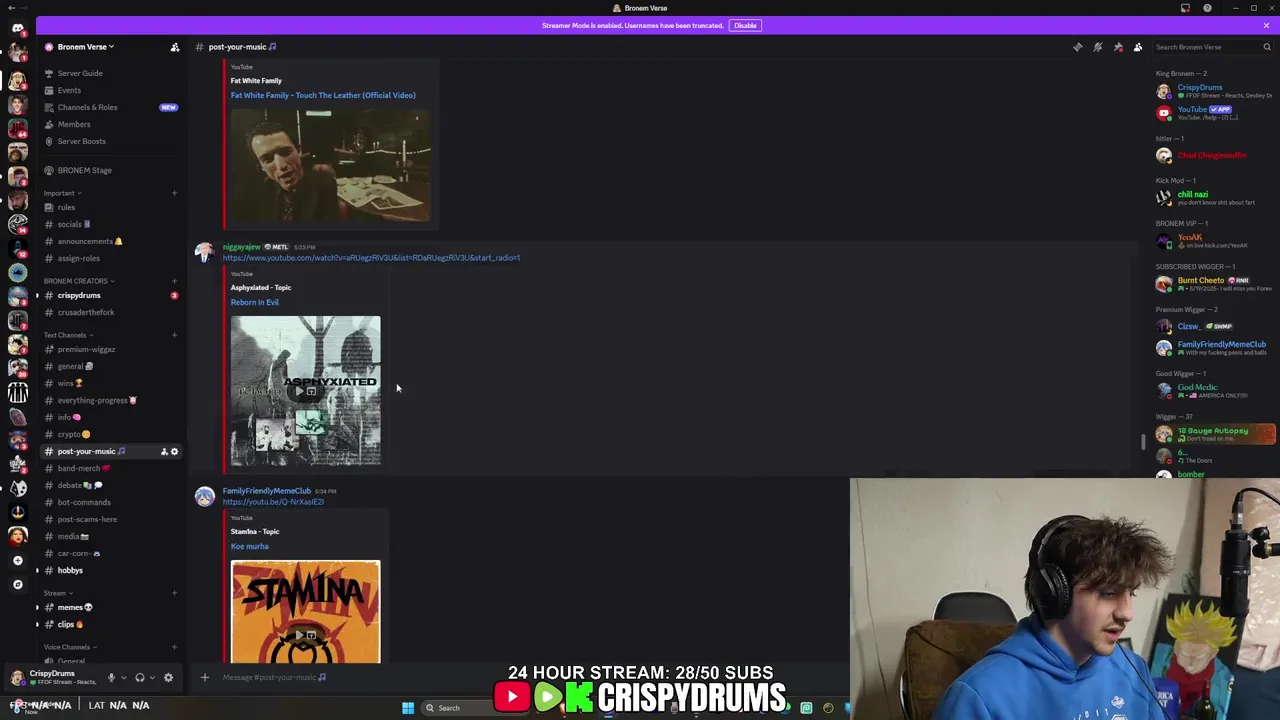Click Add a Server plus button
The width and height of the screenshot is (1280, 720).
pyautogui.click(x=17, y=560)
